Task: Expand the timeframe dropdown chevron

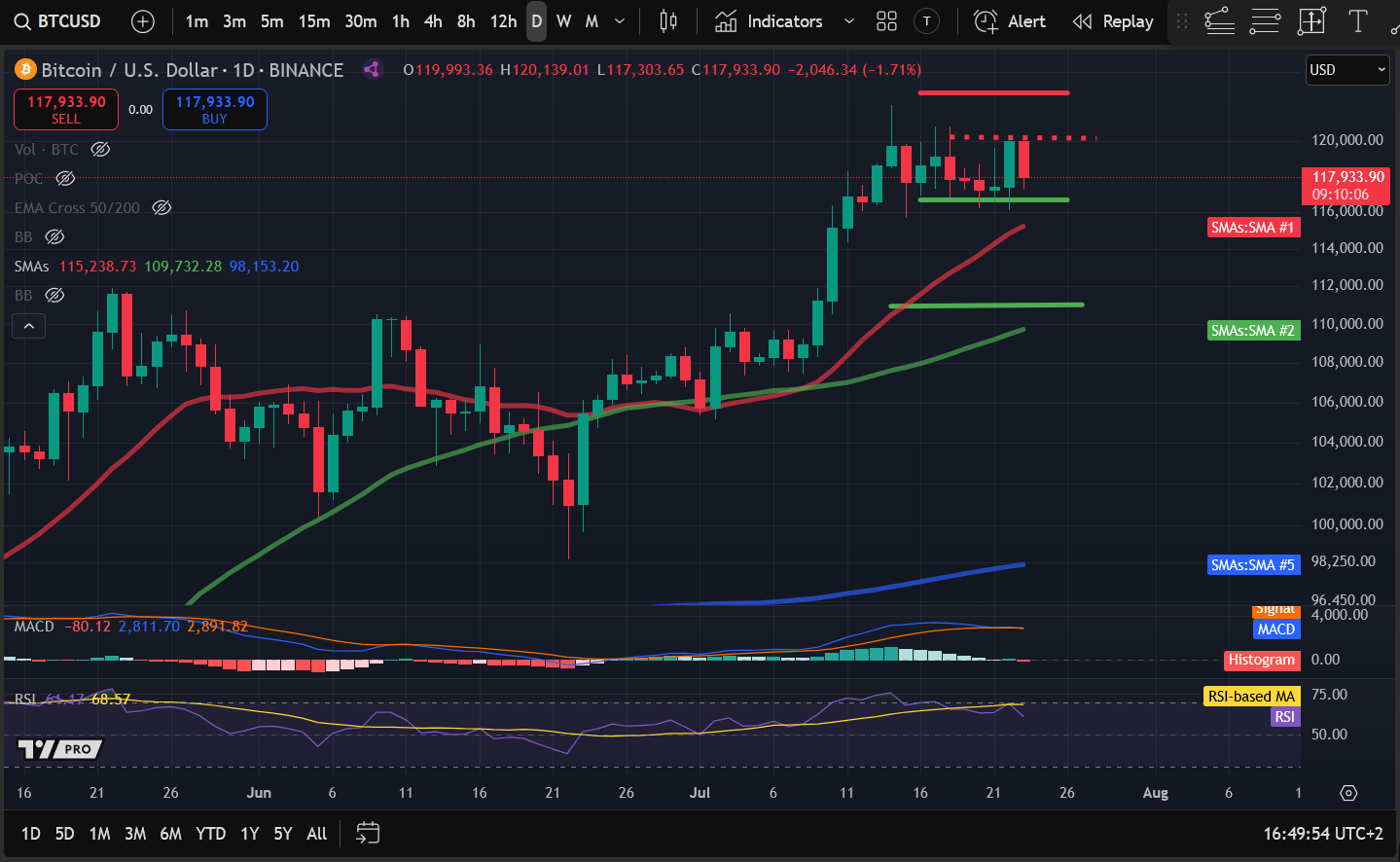Action: [x=620, y=21]
